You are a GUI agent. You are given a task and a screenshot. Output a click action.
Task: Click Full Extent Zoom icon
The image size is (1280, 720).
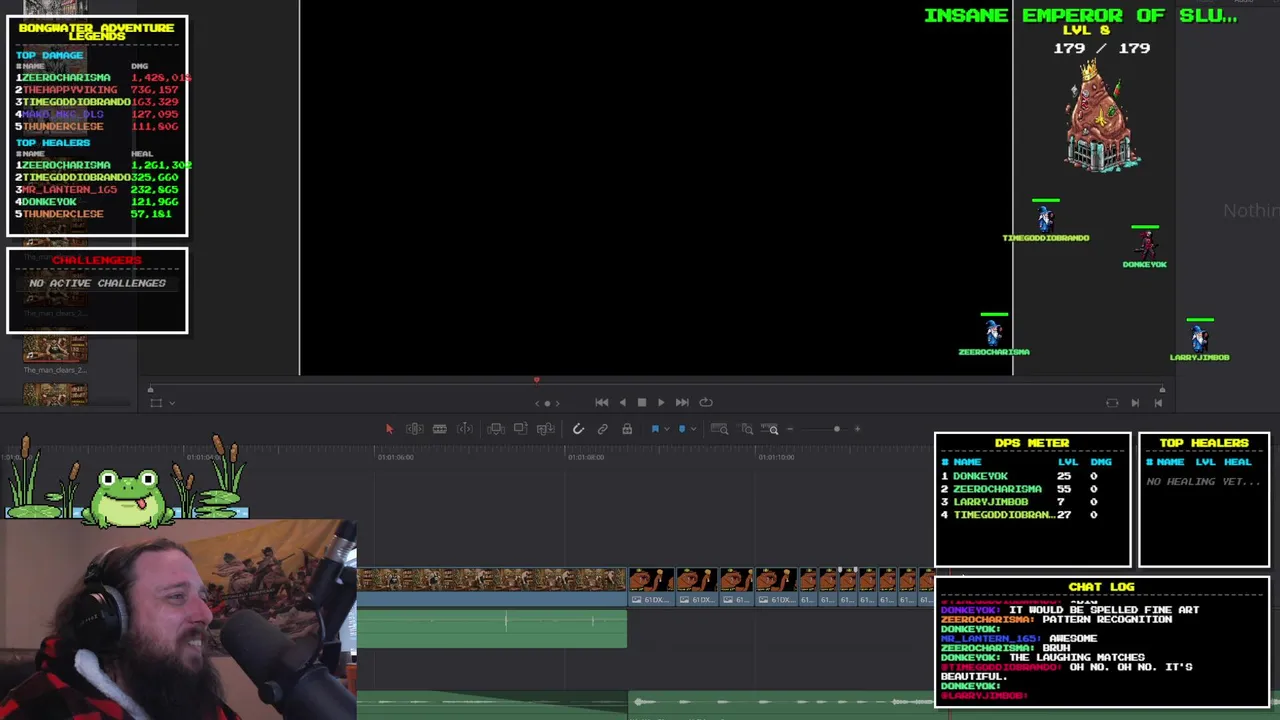pyautogui.click(x=719, y=429)
